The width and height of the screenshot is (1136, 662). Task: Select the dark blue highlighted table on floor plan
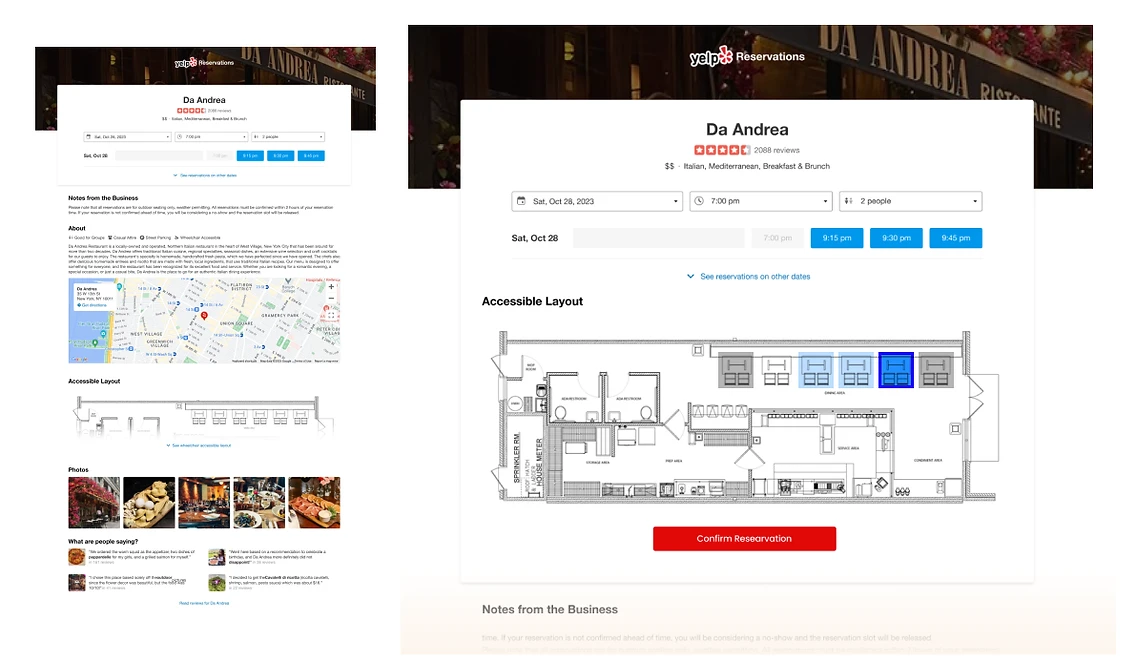point(895,369)
